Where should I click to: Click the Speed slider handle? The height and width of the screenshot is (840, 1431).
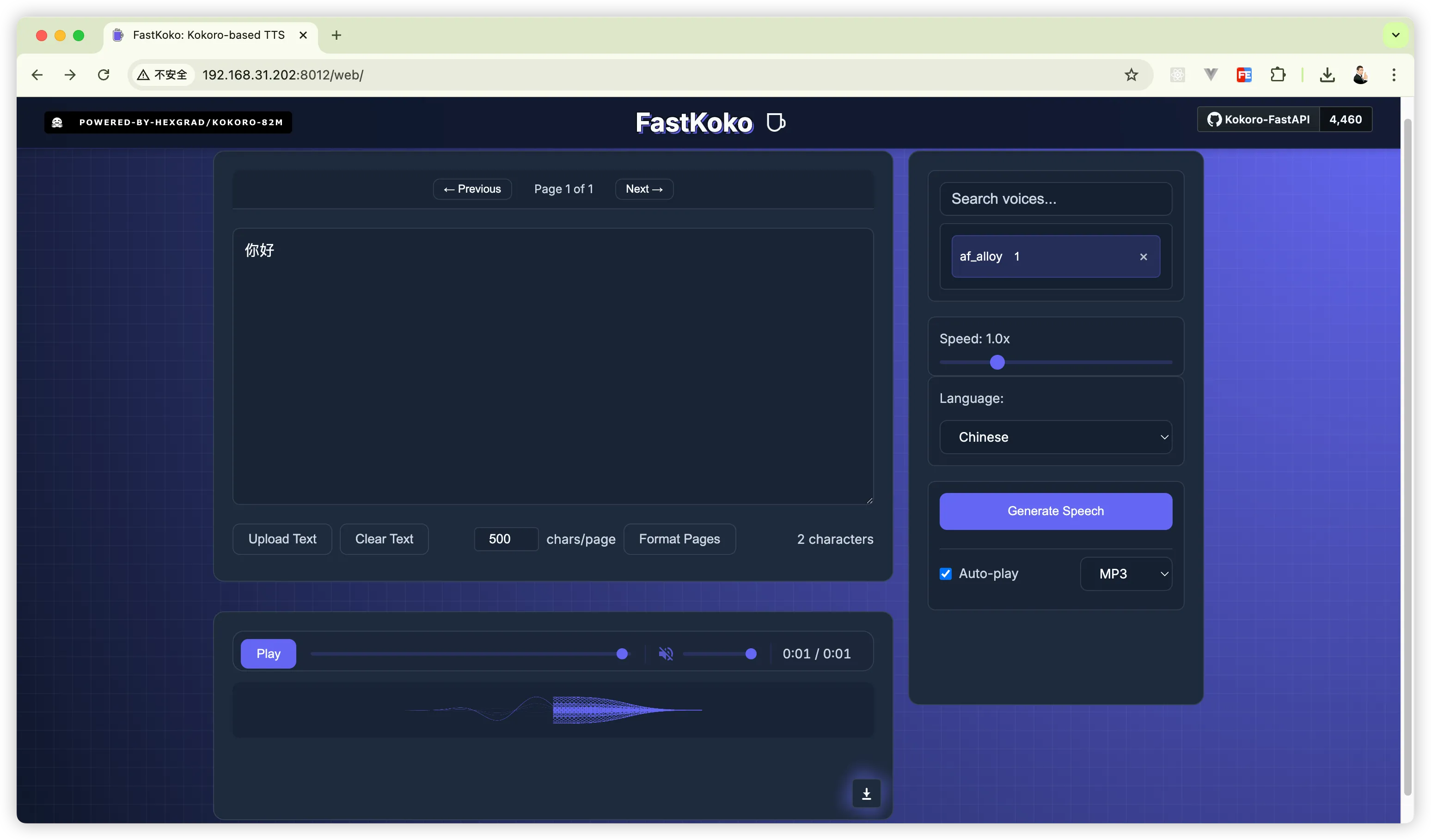tap(997, 362)
